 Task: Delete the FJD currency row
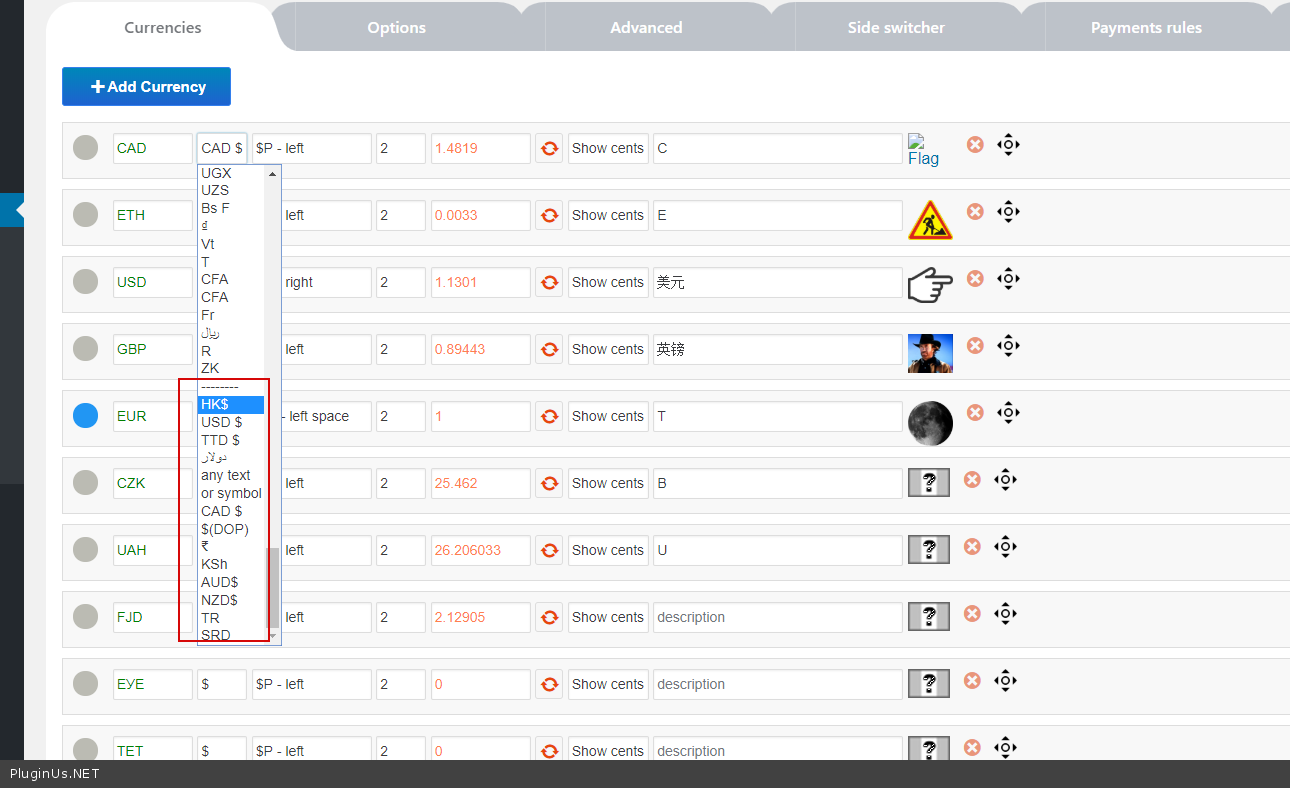click(x=972, y=614)
